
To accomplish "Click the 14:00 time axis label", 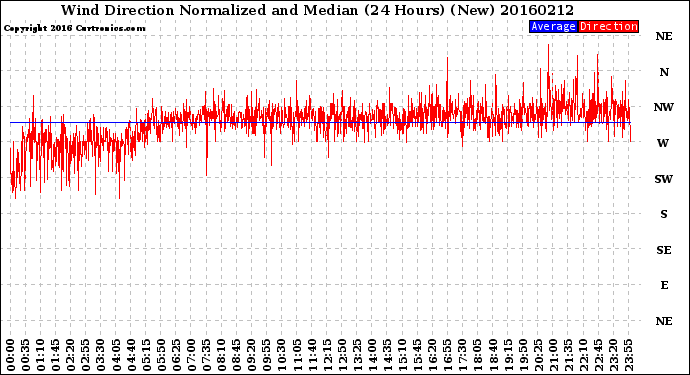I will click(372, 355).
